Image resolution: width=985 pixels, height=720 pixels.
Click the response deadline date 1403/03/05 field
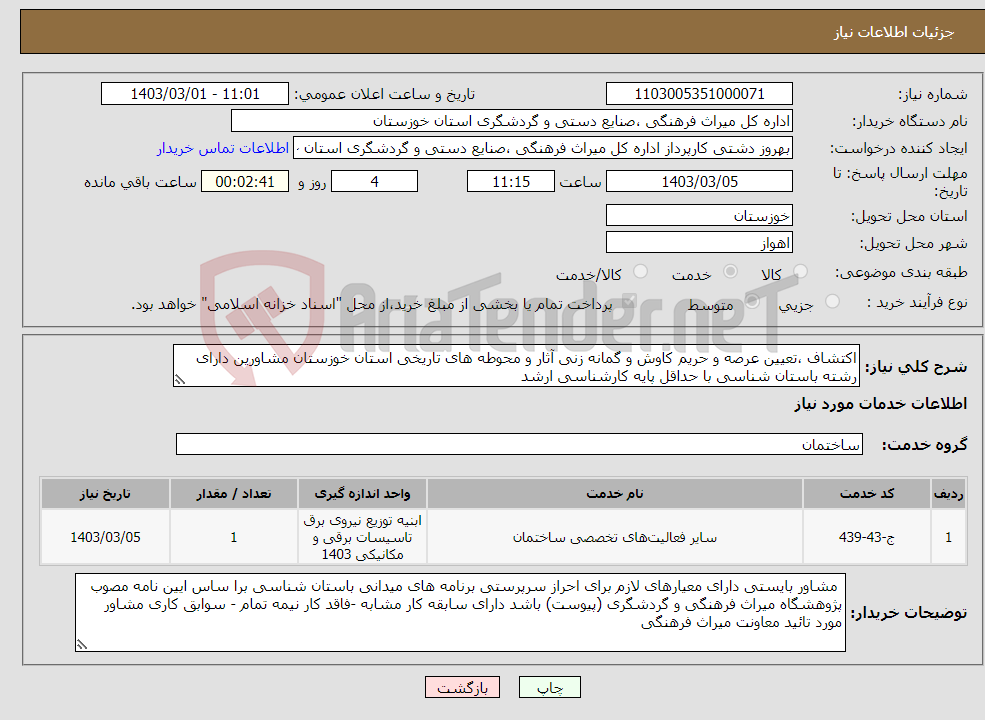699,182
